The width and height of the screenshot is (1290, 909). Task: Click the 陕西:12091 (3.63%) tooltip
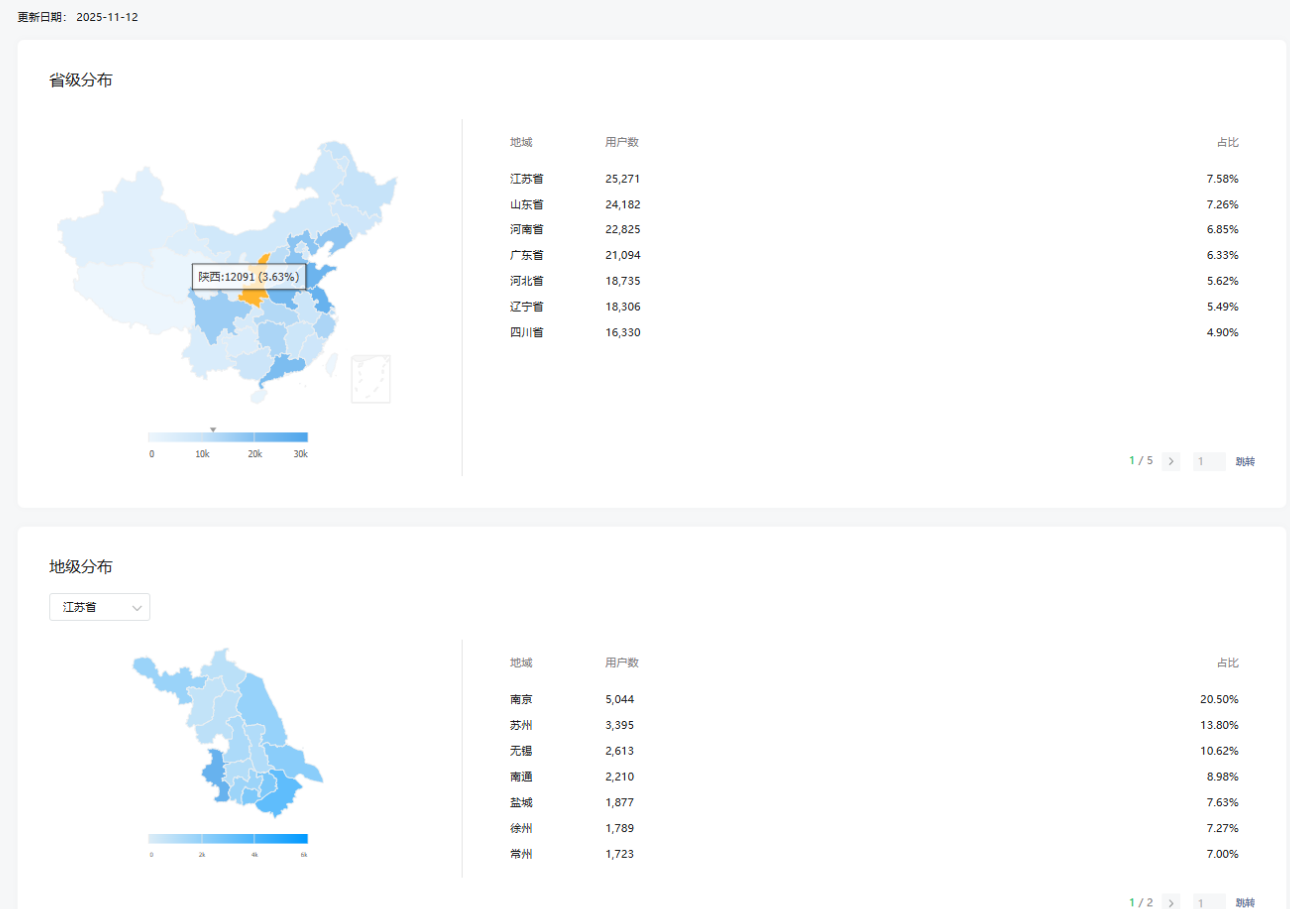pyautogui.click(x=249, y=276)
